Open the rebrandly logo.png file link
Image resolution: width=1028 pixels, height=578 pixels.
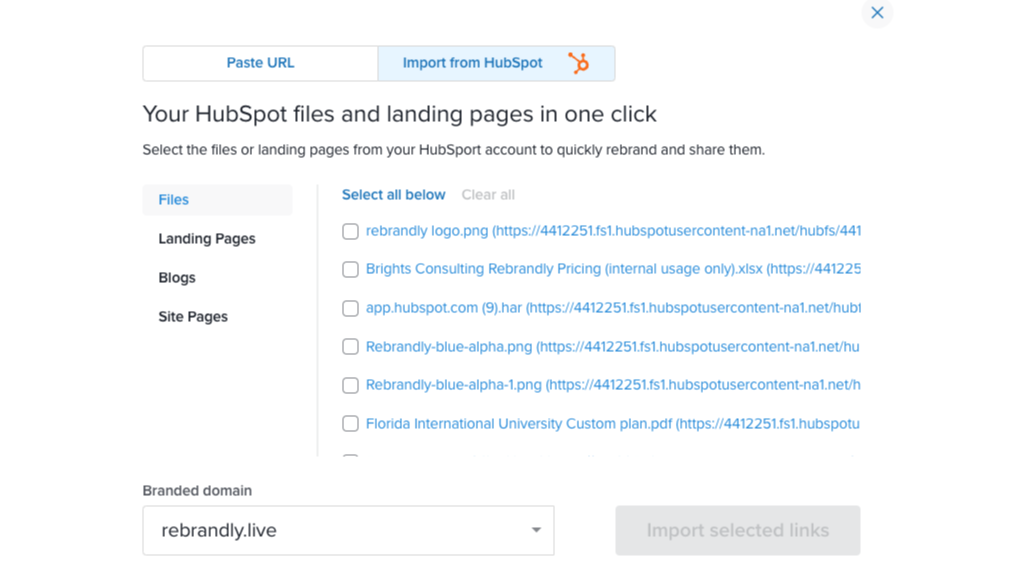click(427, 231)
